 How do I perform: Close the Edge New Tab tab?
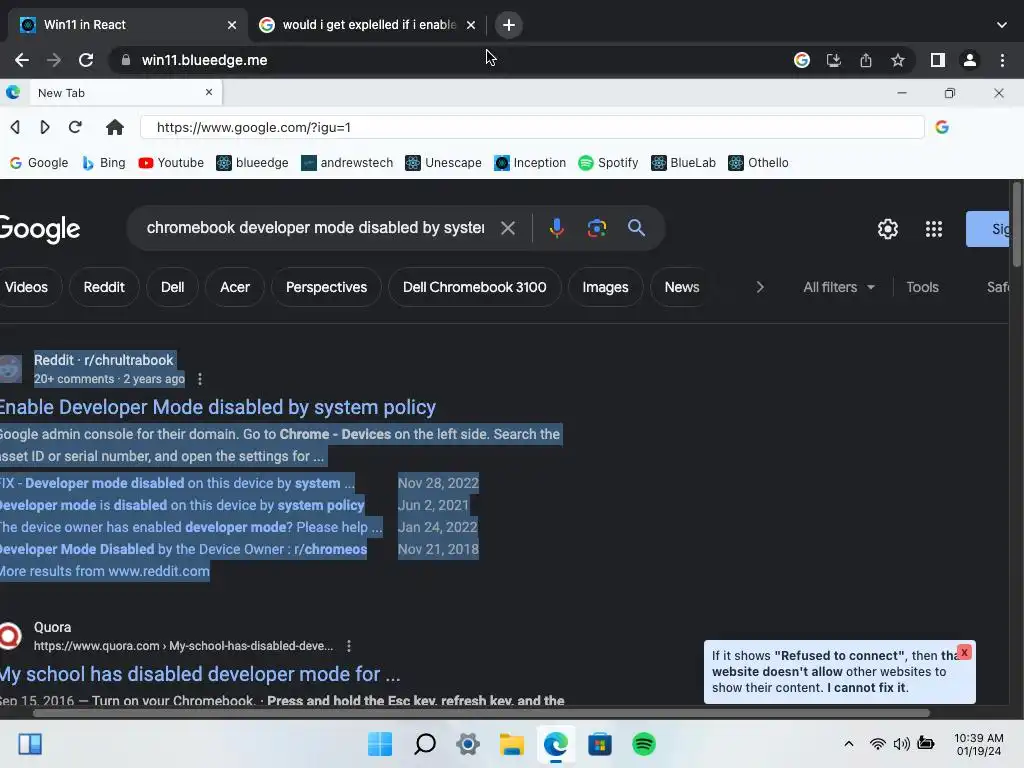point(208,92)
